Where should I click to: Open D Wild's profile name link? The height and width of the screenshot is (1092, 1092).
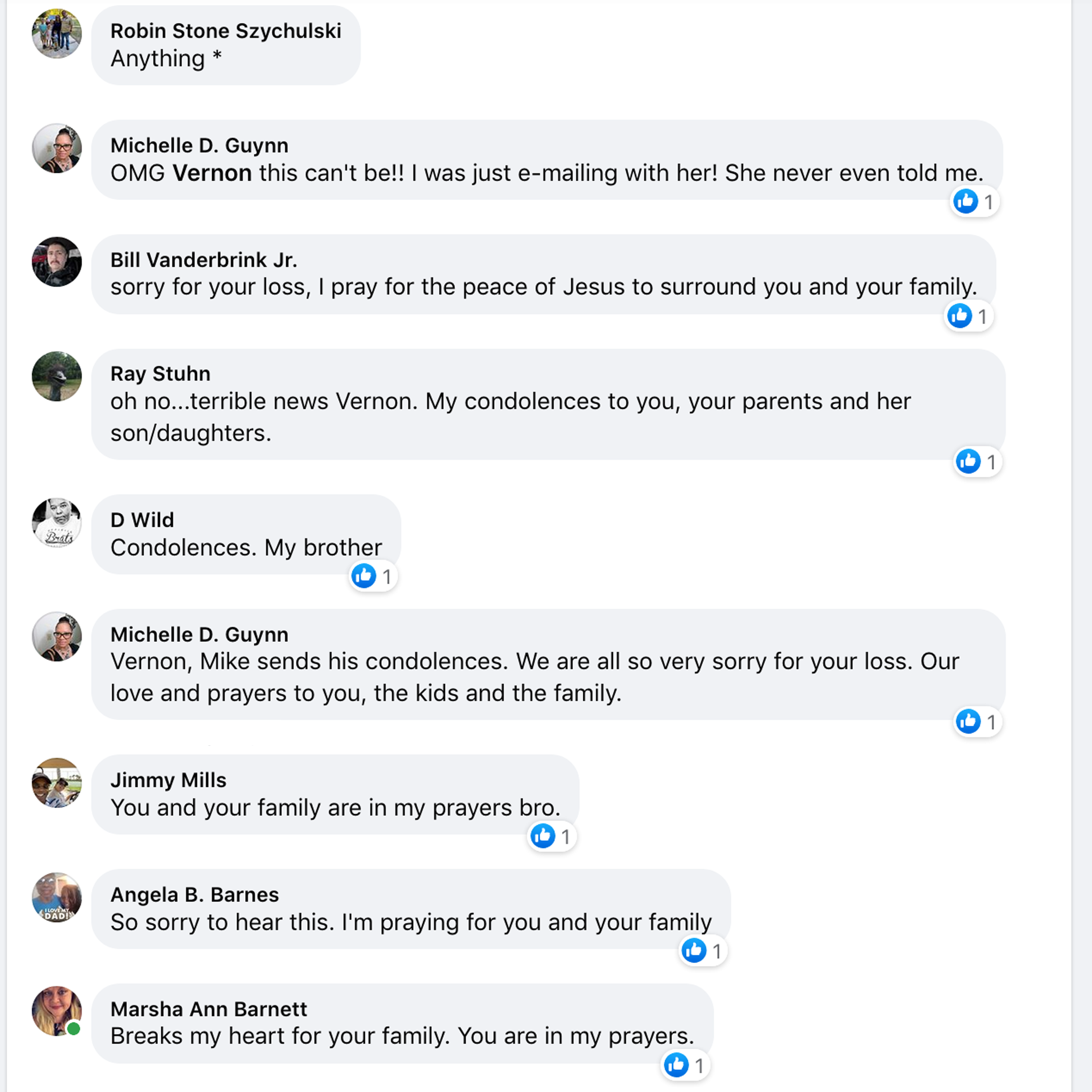(x=142, y=520)
